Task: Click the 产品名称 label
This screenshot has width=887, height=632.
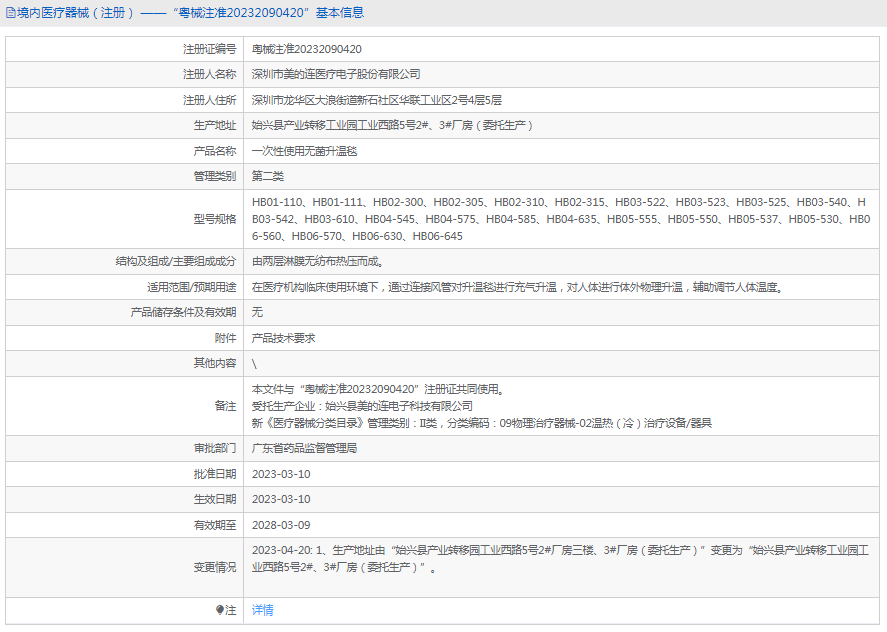Action: 215,151
